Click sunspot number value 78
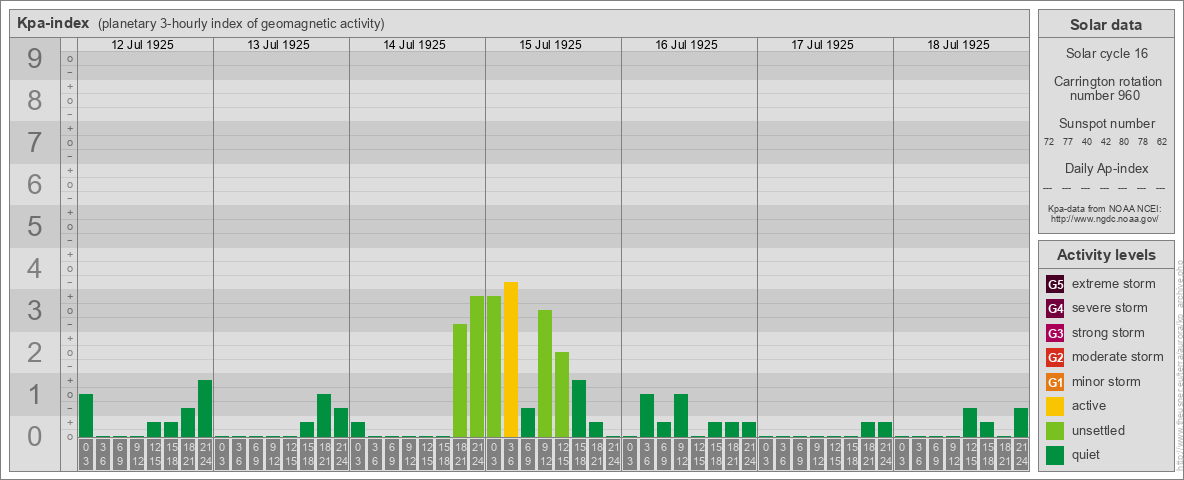The image size is (1184, 480). [x=1143, y=142]
